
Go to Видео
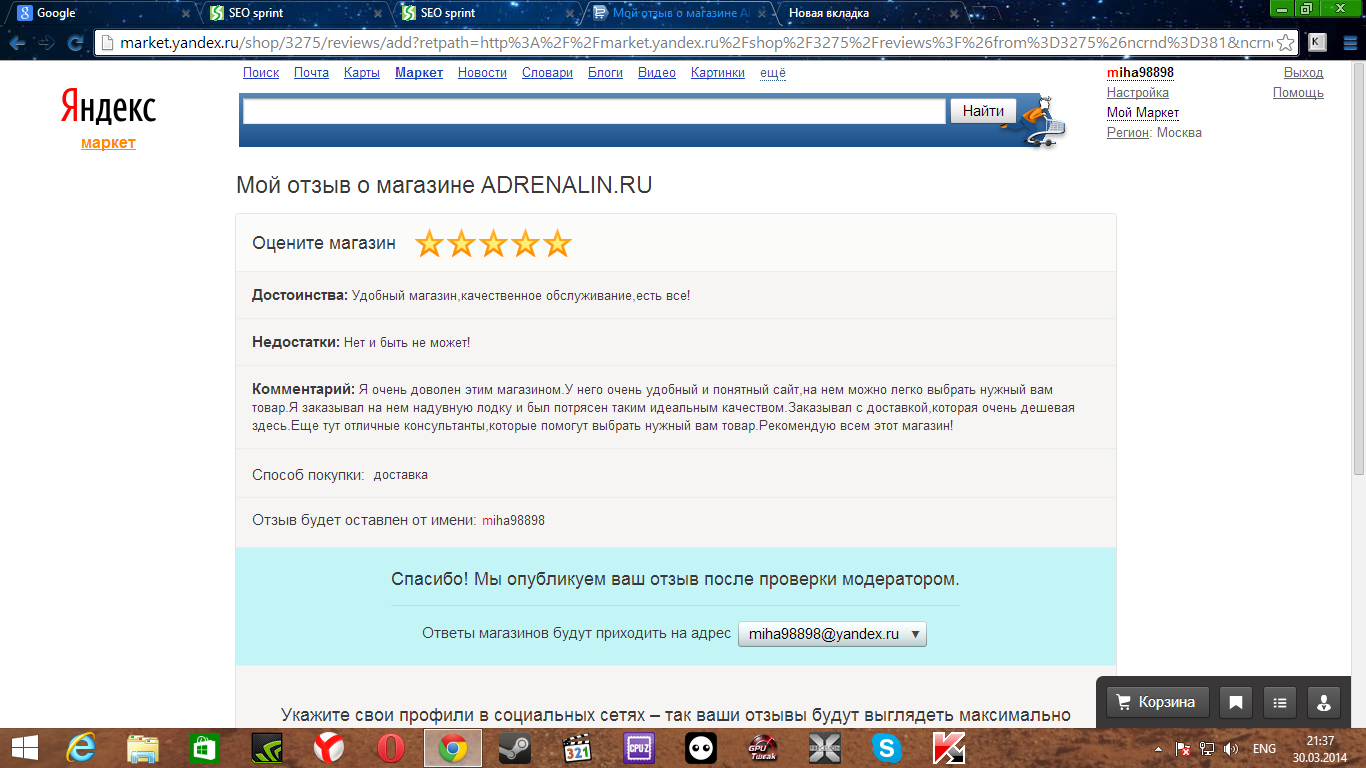tap(657, 73)
